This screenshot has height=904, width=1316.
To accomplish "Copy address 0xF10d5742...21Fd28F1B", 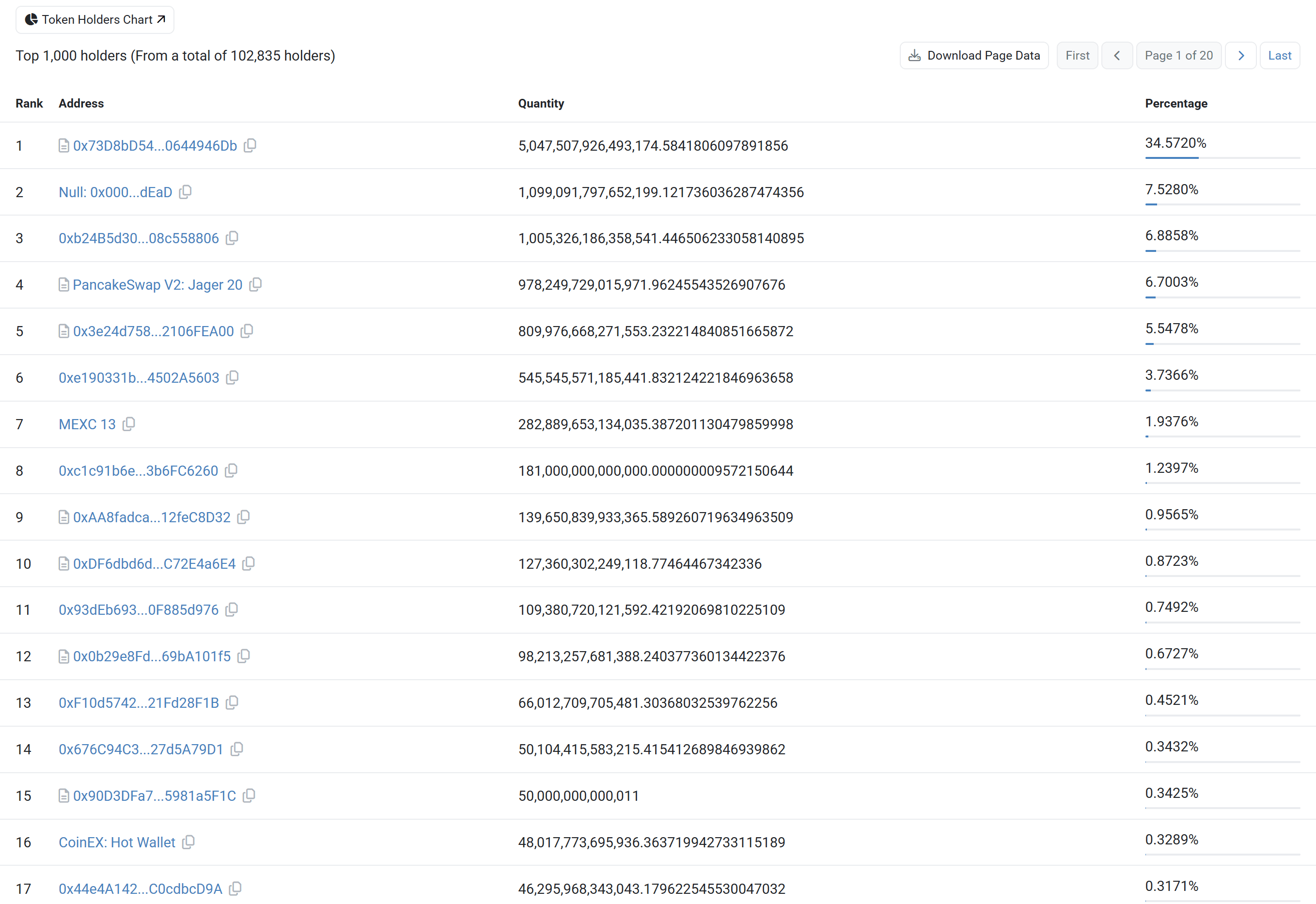I will click(x=232, y=702).
